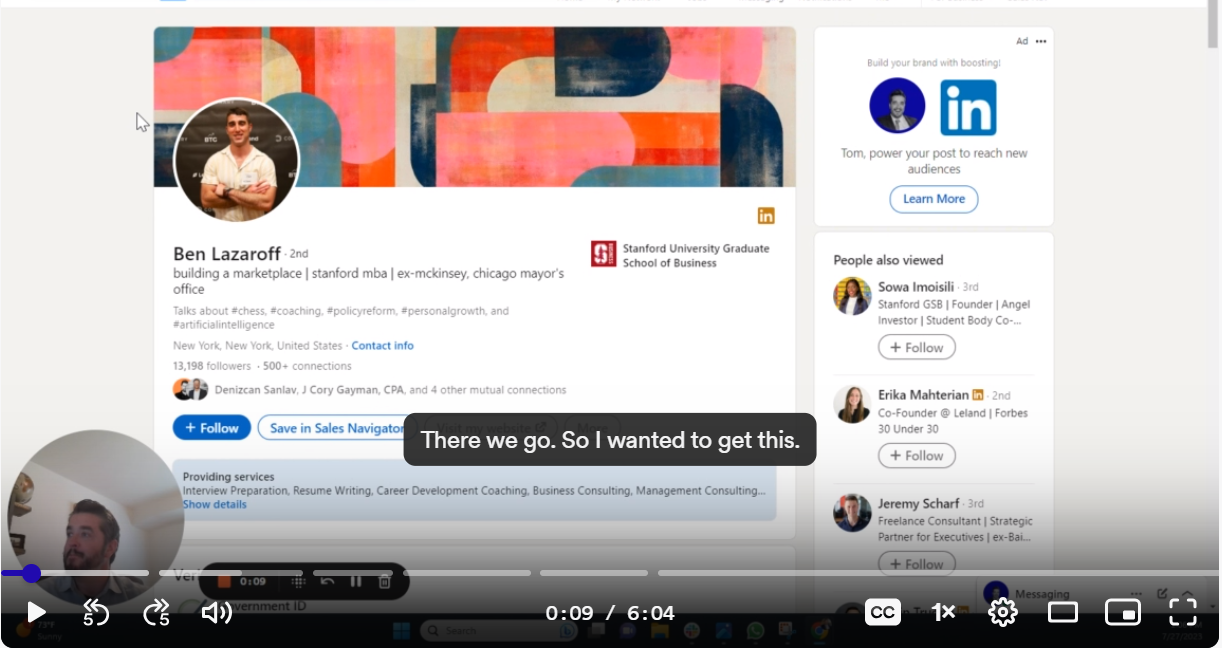Open the Contact info link
This screenshot has height=648, width=1222.
(x=382, y=346)
